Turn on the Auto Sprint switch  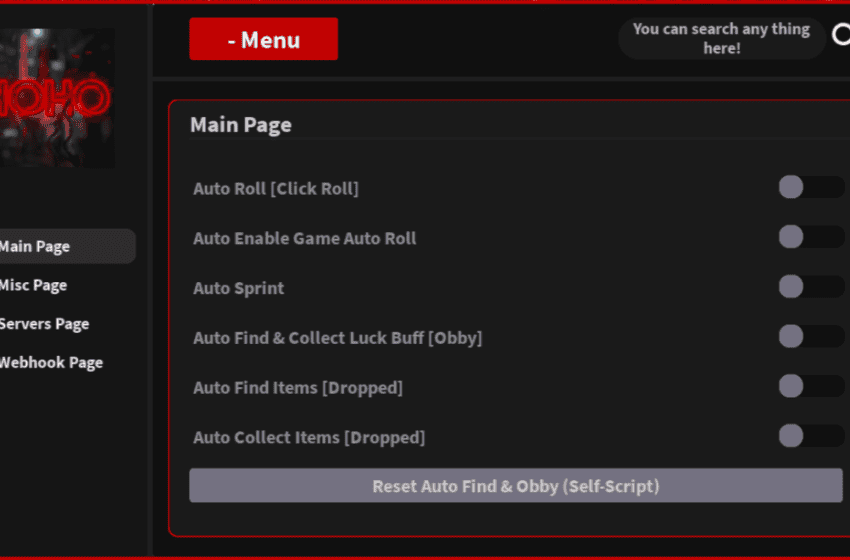click(812, 286)
